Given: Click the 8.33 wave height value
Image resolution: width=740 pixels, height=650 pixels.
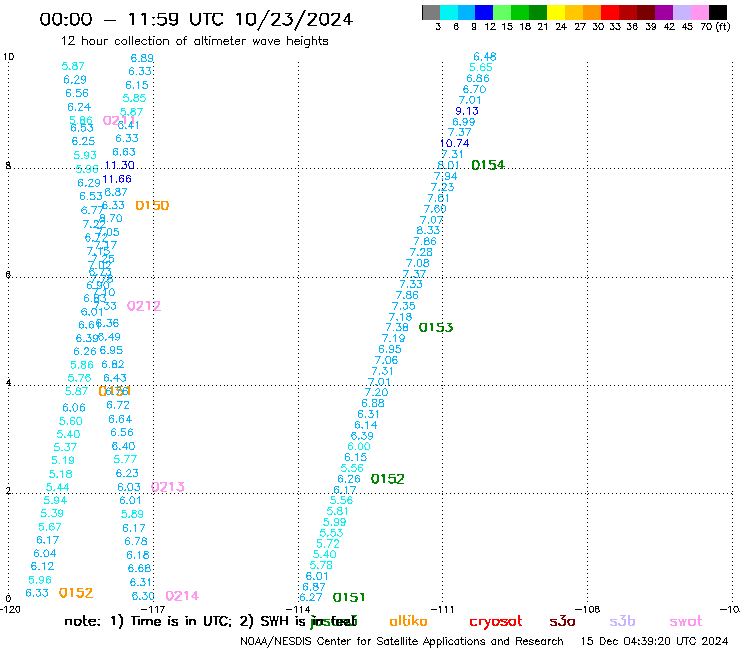Looking at the screenshot, I should pyautogui.click(x=428, y=230).
